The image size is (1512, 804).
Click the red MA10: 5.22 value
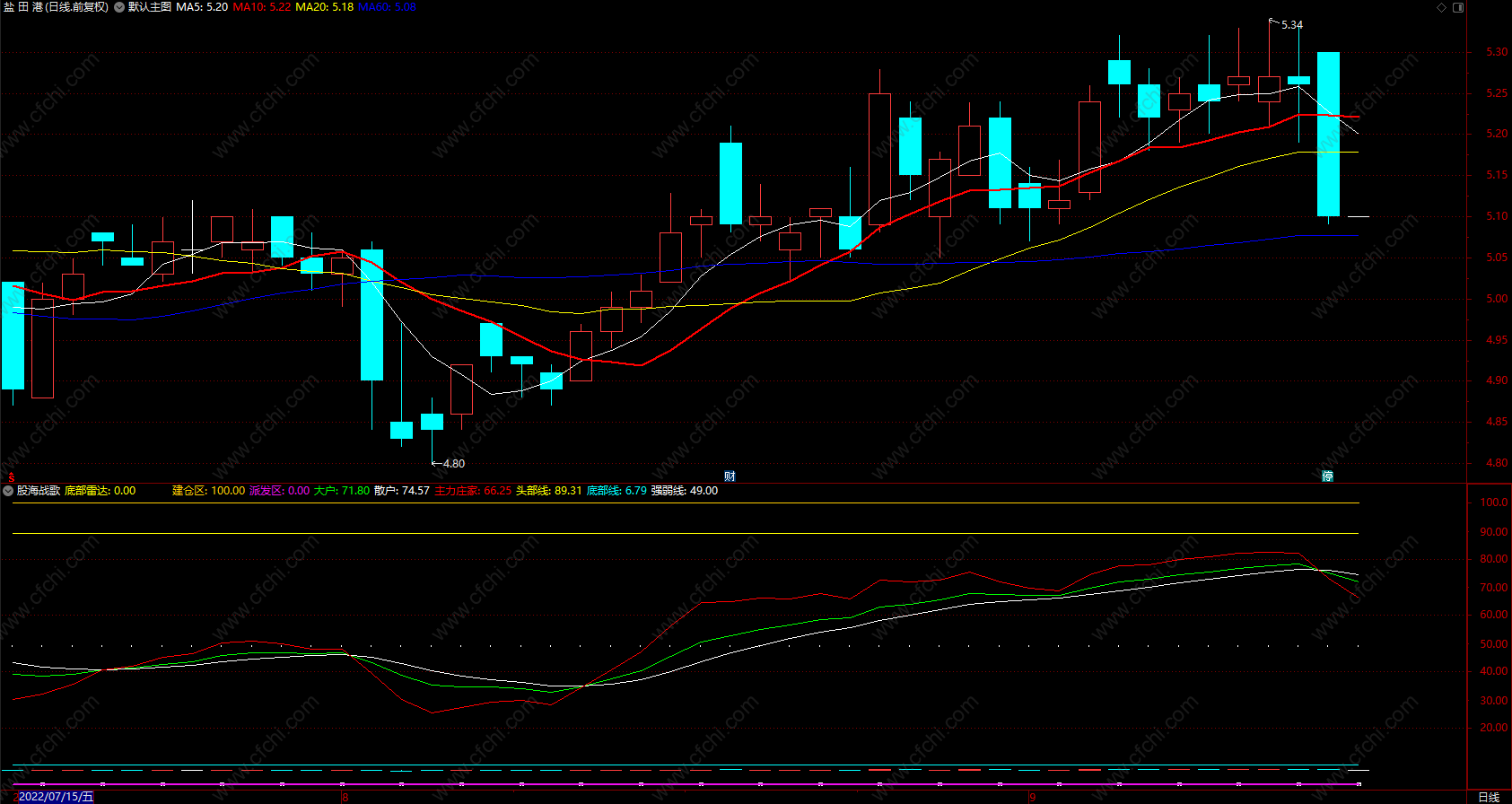[x=262, y=7]
